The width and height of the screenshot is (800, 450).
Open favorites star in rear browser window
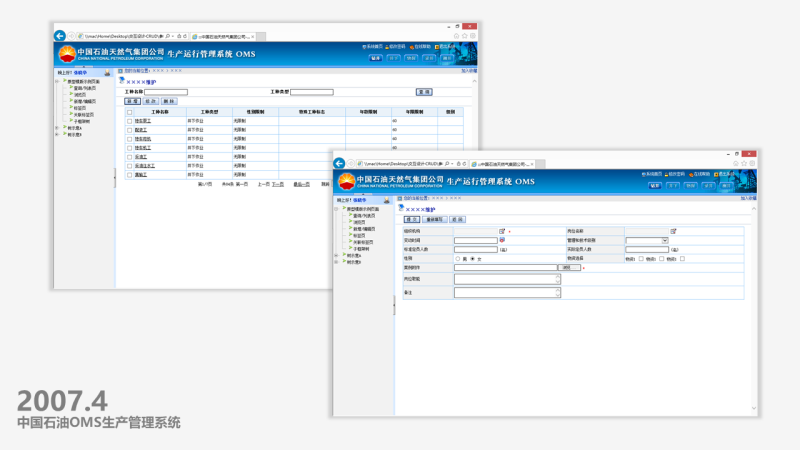point(464,36)
